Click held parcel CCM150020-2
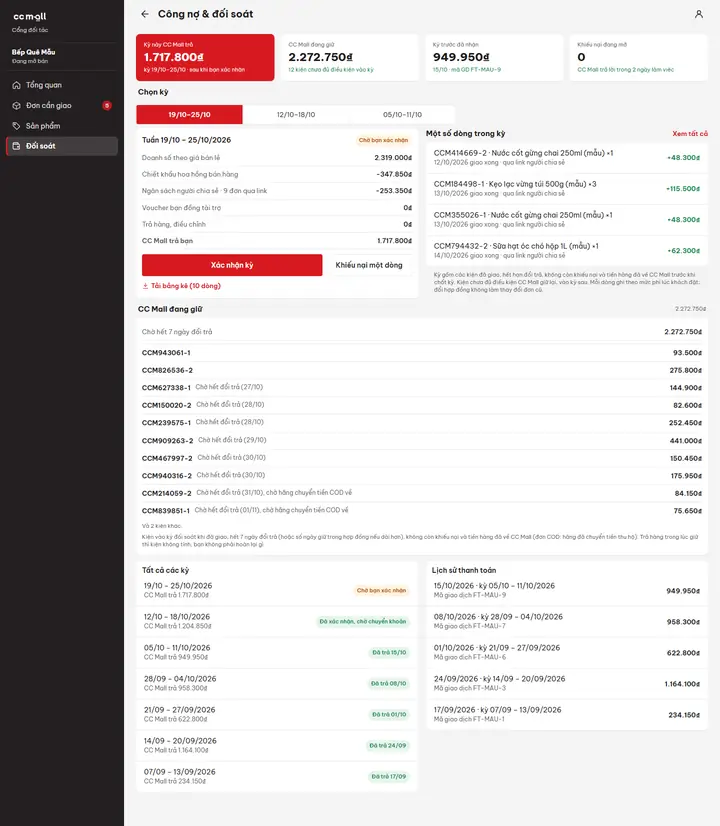This screenshot has width=720, height=826. tap(422, 405)
